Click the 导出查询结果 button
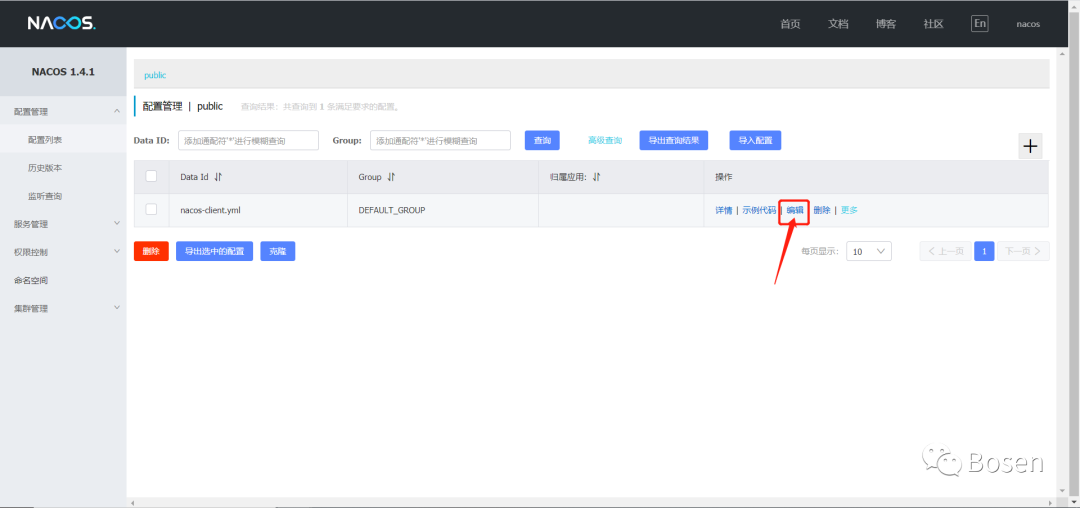 (674, 140)
